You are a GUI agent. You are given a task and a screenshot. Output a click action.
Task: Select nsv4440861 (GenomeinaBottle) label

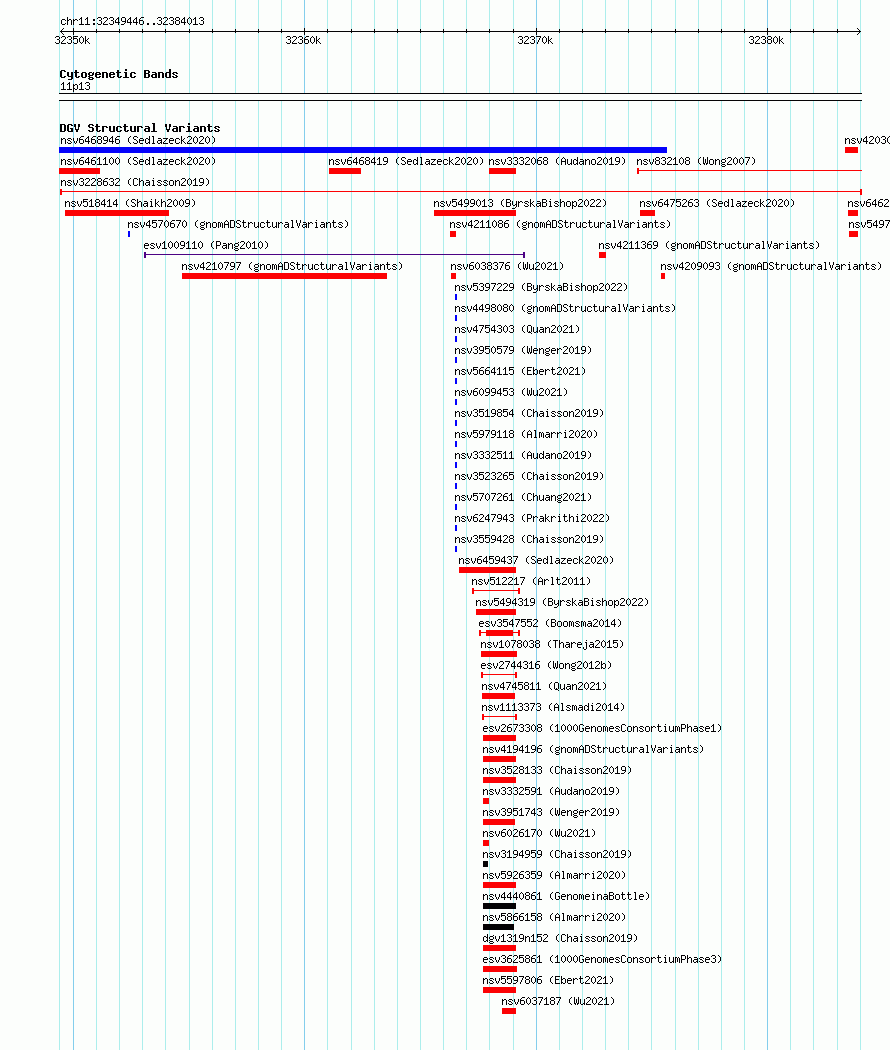pyautogui.click(x=566, y=897)
